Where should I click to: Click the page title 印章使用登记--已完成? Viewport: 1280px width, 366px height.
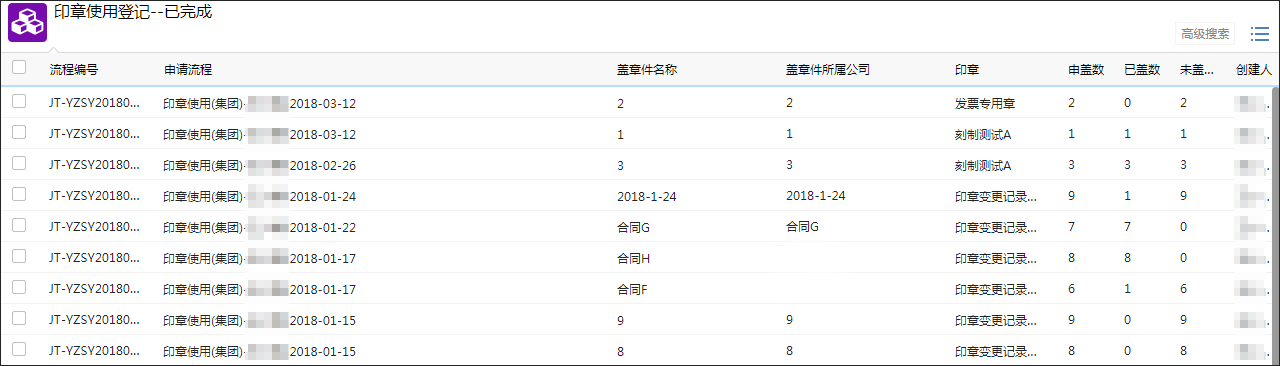(133, 13)
